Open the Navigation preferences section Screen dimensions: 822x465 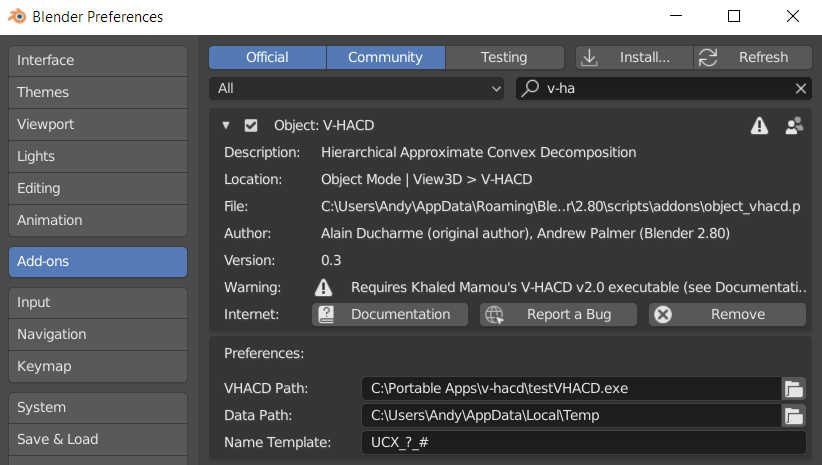pyautogui.click(x=98, y=334)
